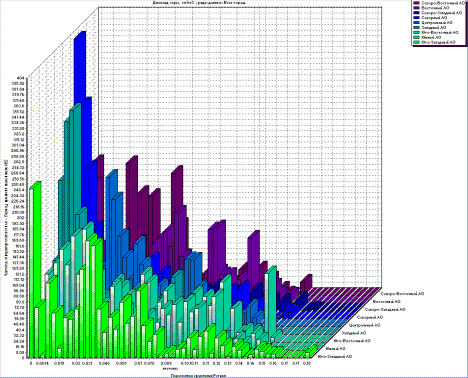Click the 'Восточный АО' depth-axis label
The height and width of the screenshot is (378, 468).
(x=386, y=302)
